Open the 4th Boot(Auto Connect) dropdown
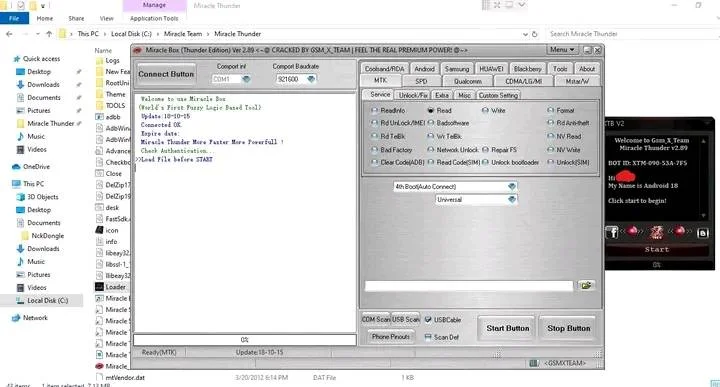This screenshot has width=720, height=387. [x=512, y=186]
